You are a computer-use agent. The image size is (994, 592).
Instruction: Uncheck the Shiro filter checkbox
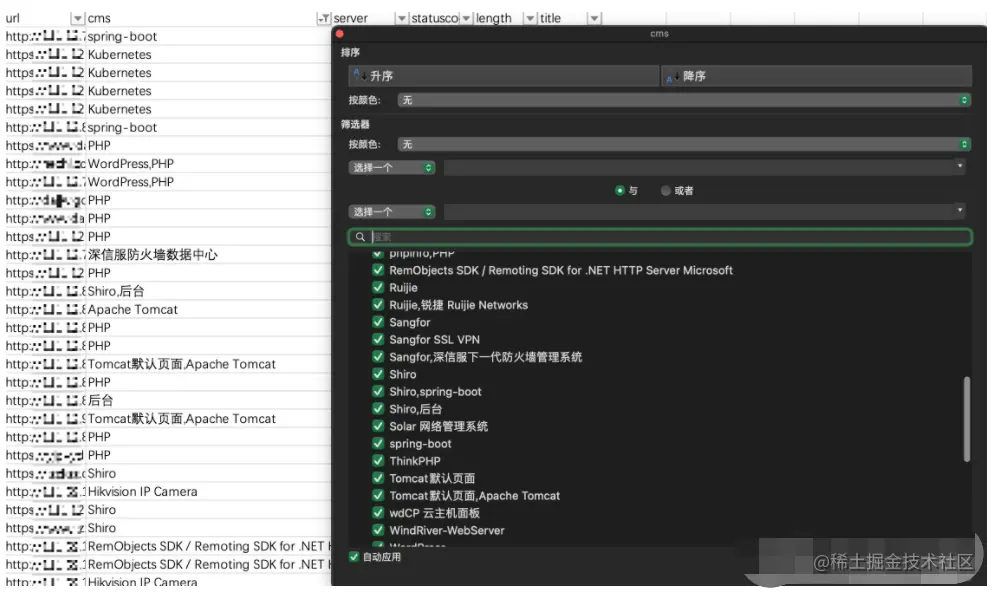(x=378, y=374)
